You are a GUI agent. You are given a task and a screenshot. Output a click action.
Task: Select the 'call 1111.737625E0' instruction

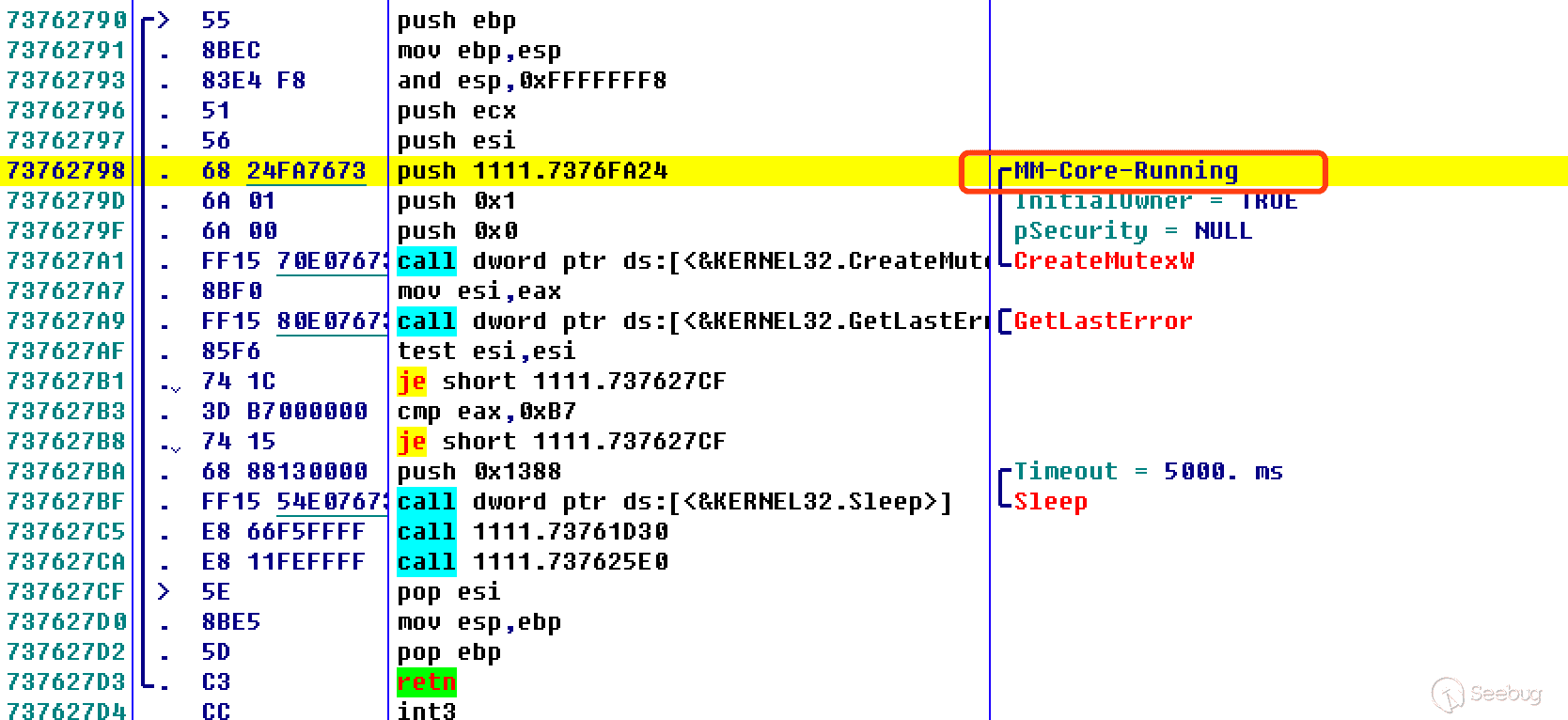(x=532, y=561)
